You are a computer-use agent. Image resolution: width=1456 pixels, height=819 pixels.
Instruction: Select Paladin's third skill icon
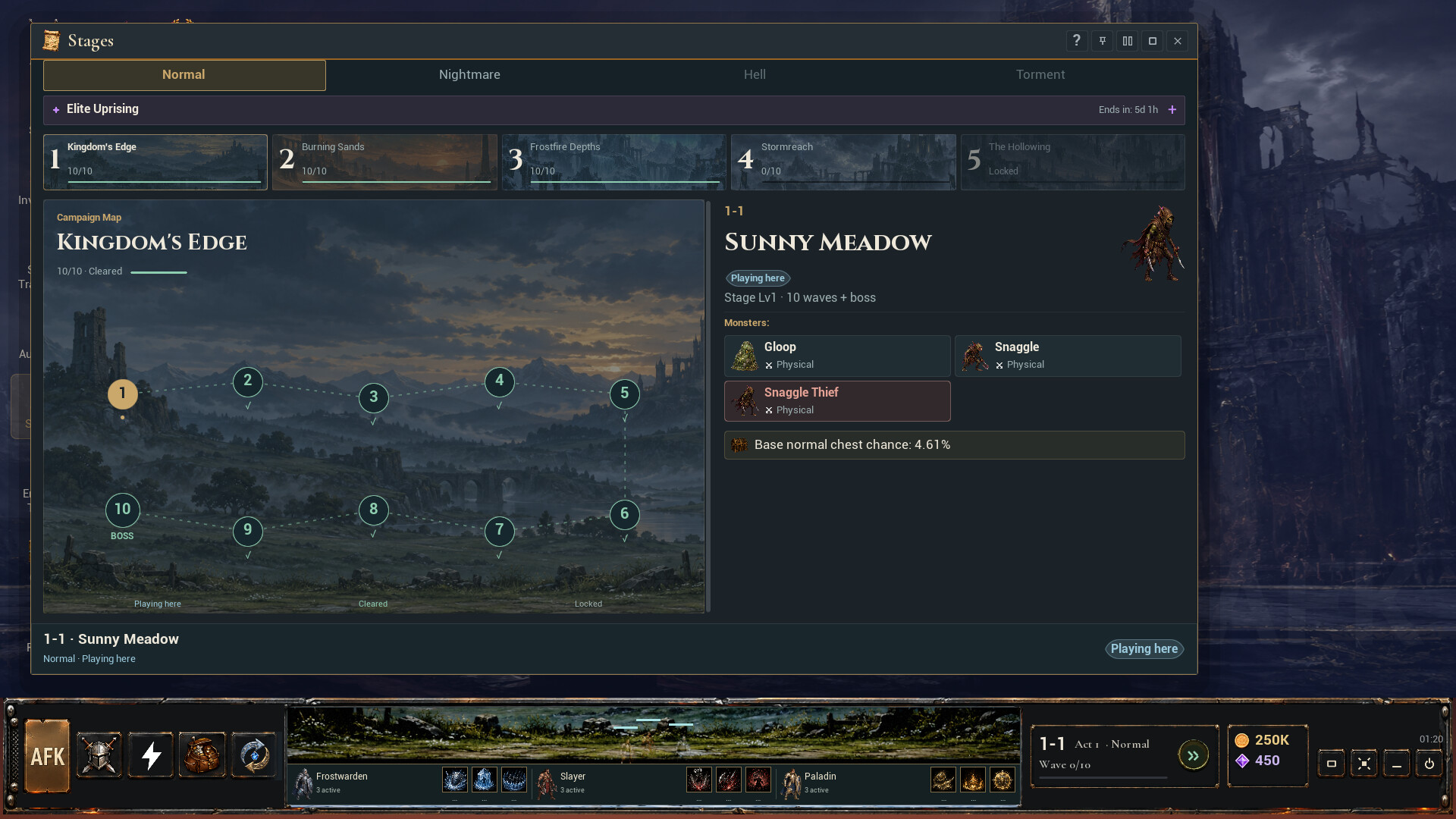[1003, 780]
